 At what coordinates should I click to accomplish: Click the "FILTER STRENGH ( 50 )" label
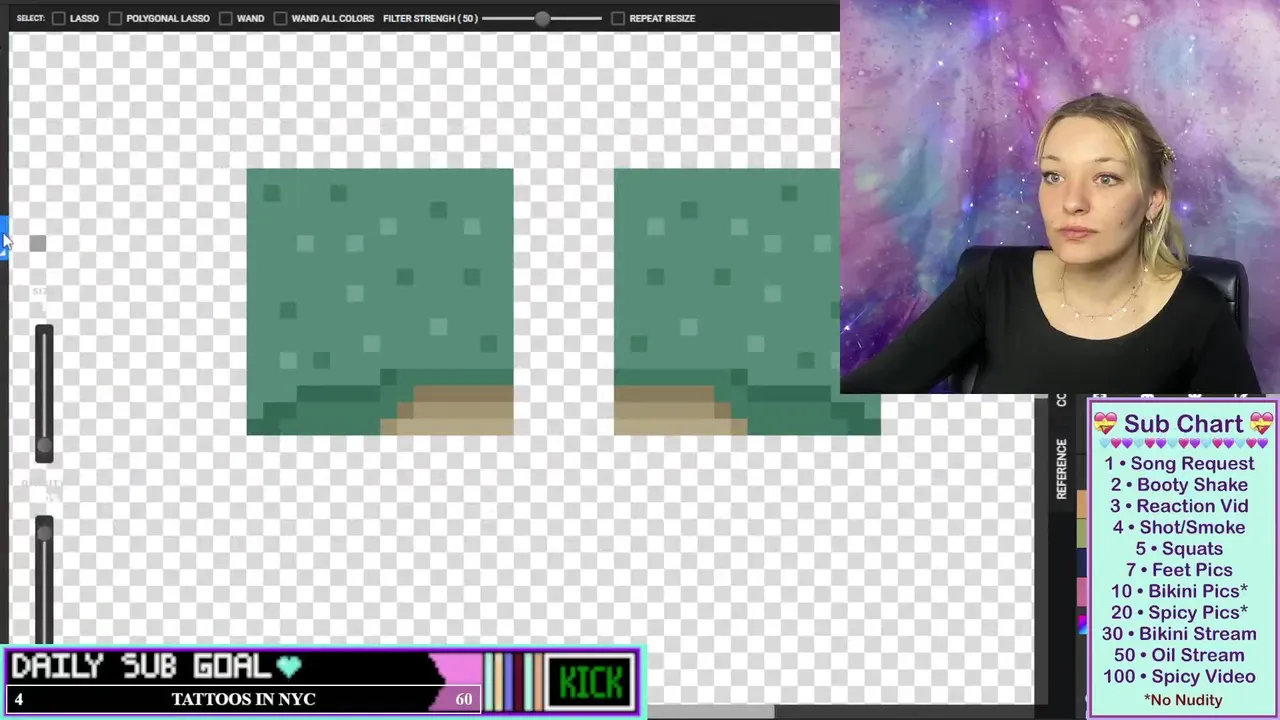430,18
